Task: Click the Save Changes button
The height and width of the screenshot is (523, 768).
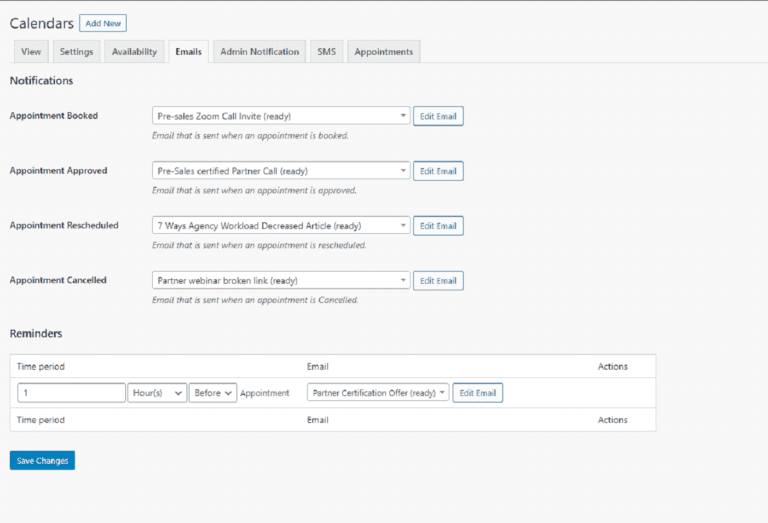Action: 42,460
